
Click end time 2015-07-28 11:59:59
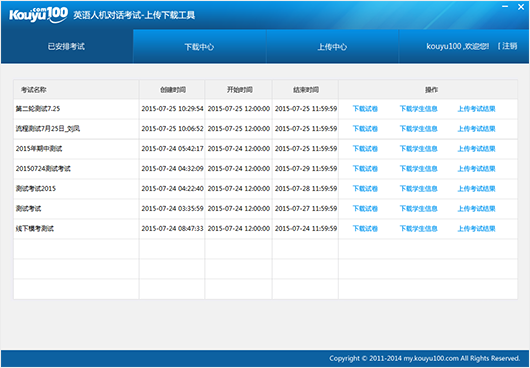click(306, 189)
